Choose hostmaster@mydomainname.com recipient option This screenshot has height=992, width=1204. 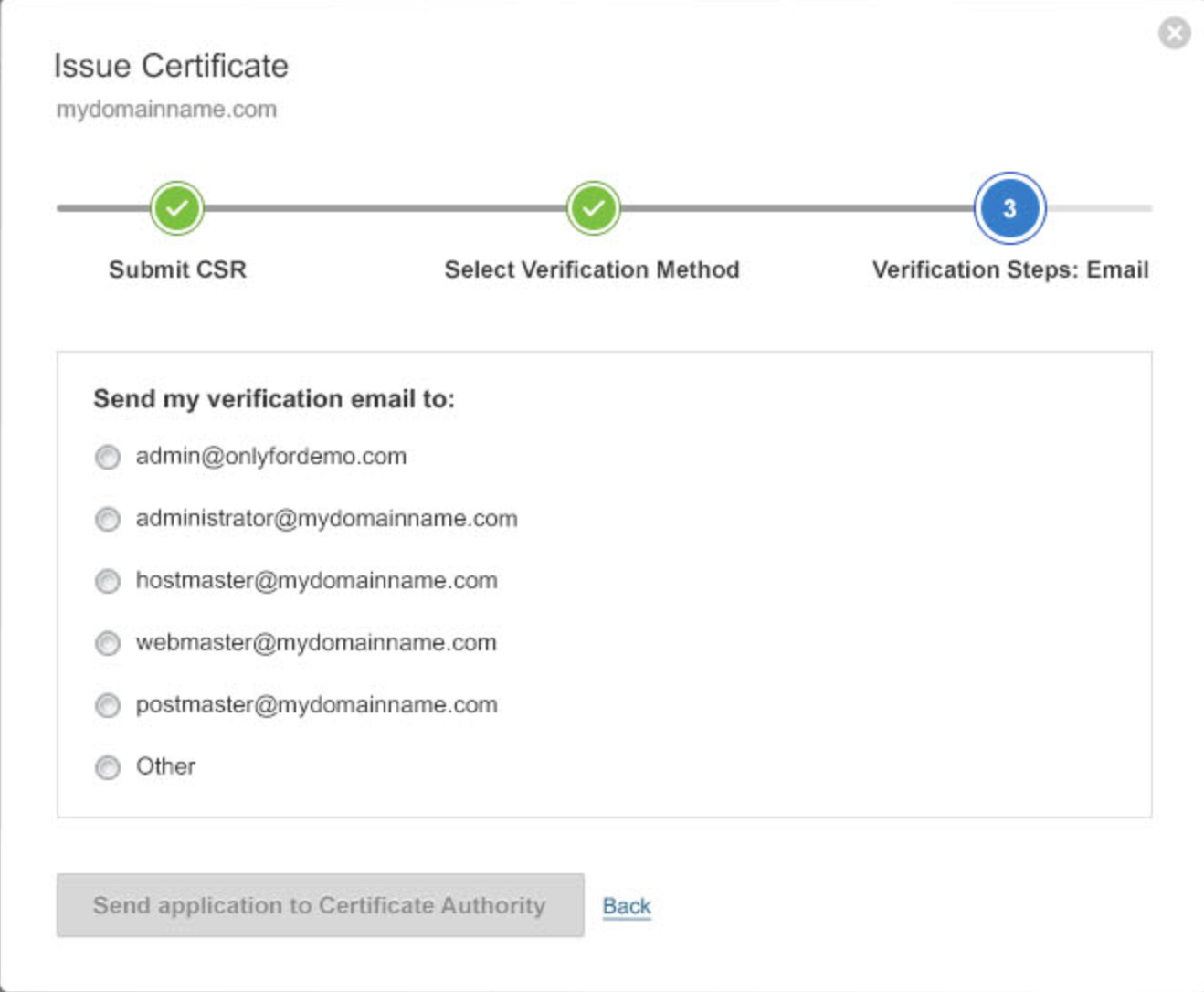tap(107, 580)
